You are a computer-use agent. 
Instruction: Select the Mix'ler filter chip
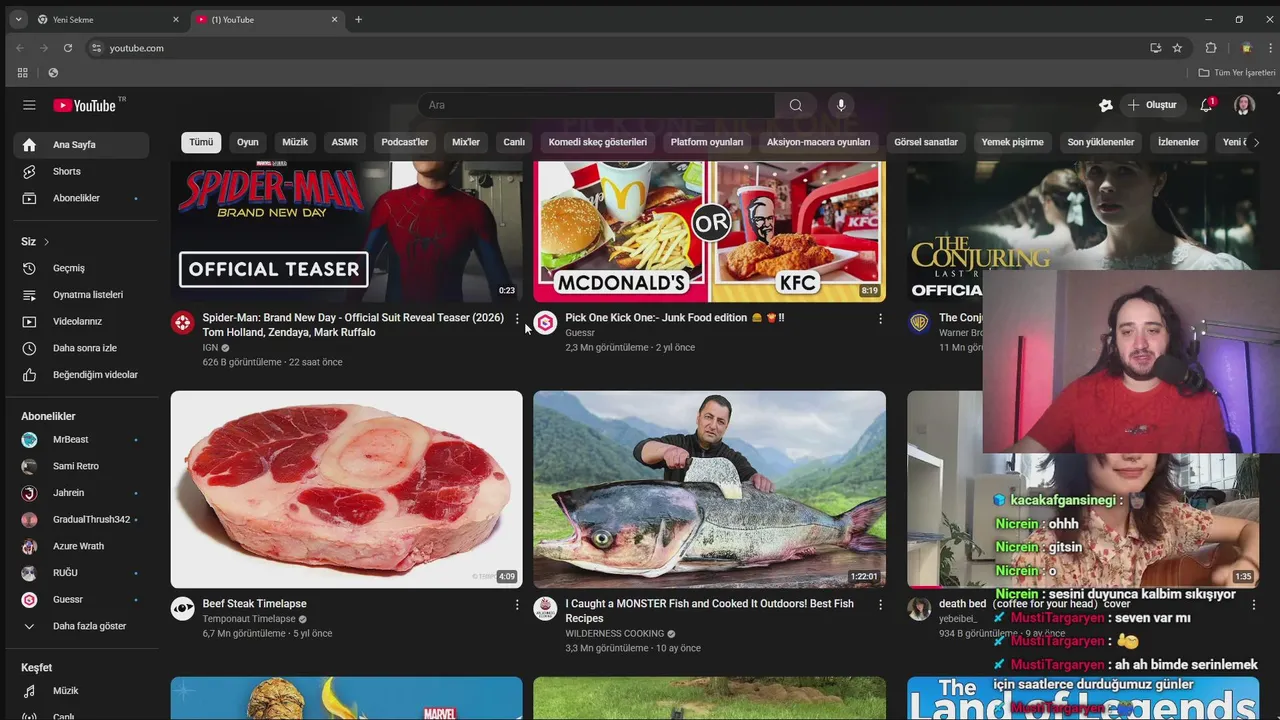[x=466, y=142]
